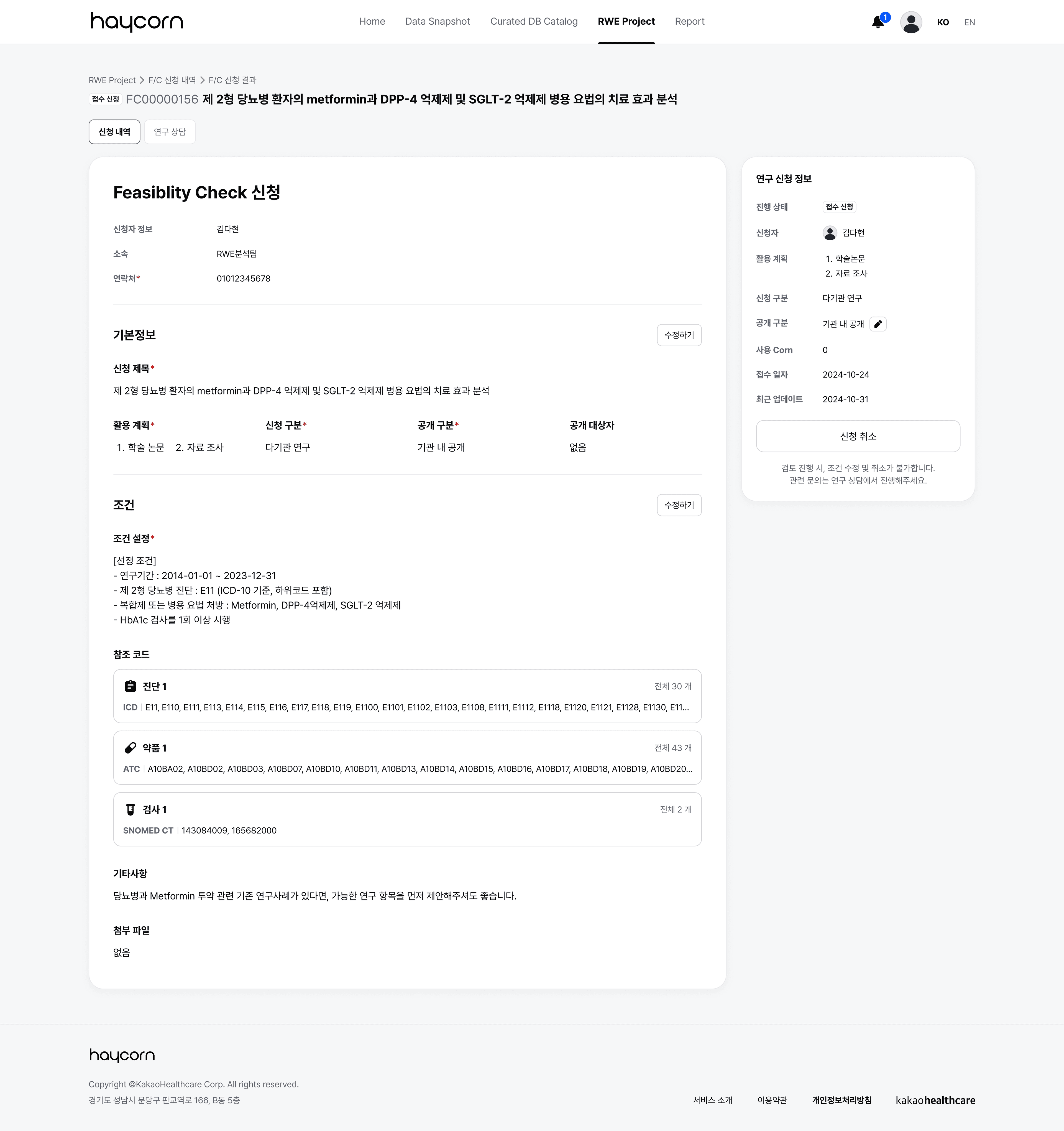The height and width of the screenshot is (1131, 1064).
Task: Open the profile avatar menu
Action: 911,22
